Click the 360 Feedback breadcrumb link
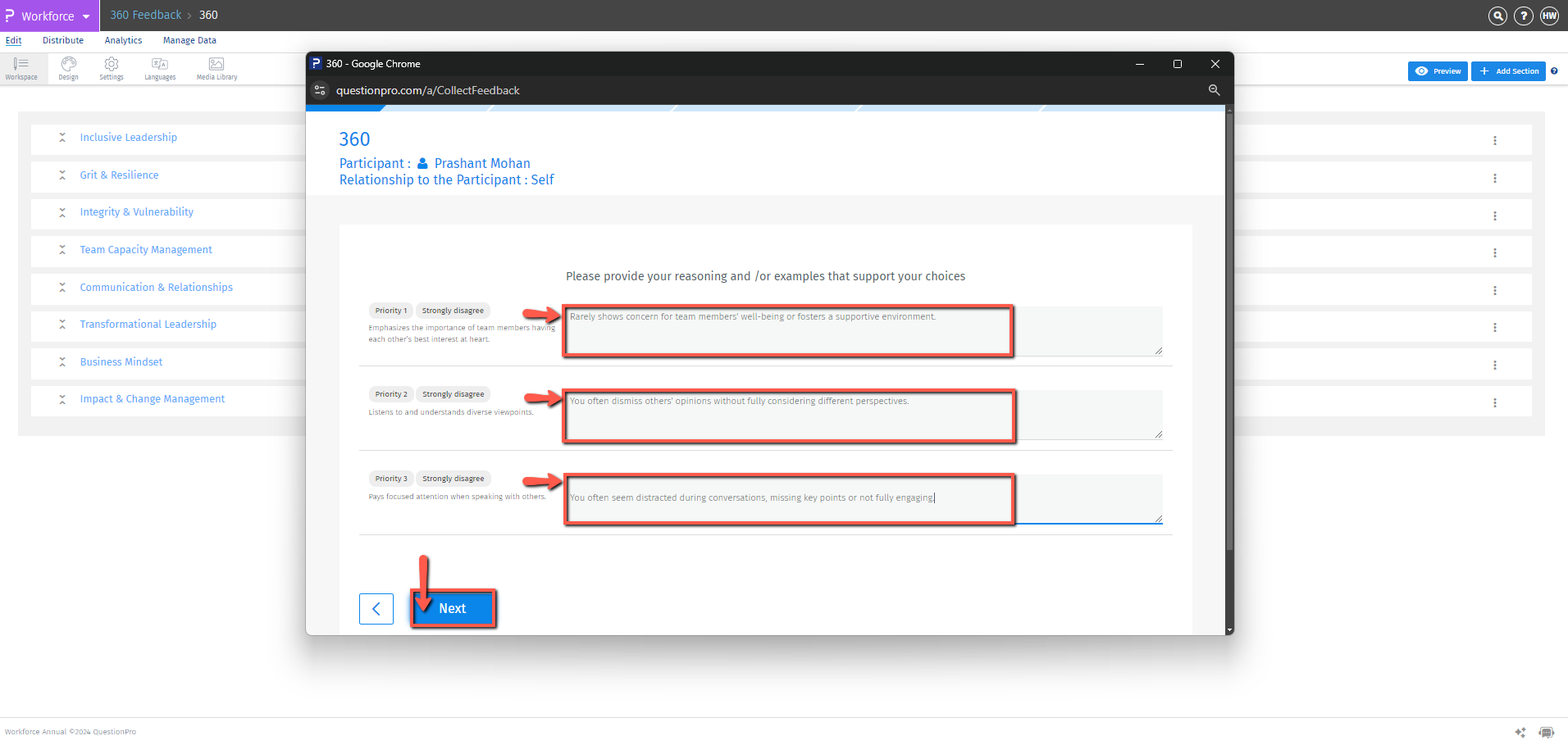This screenshot has width=1568, height=745. tap(146, 15)
